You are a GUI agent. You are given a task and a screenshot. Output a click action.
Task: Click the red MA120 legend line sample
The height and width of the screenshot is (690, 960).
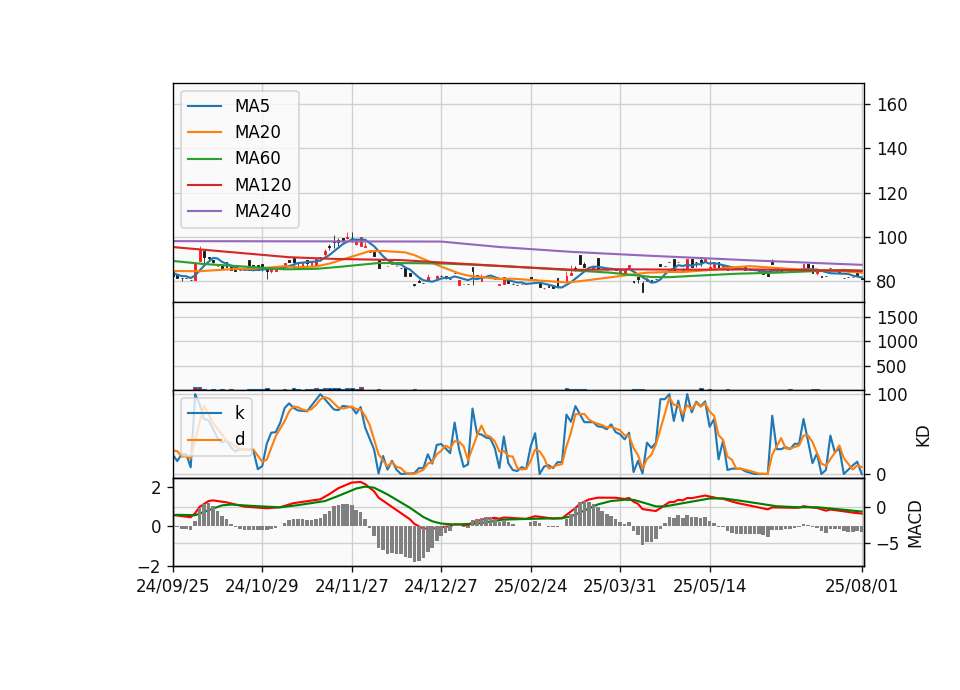pyautogui.click(x=204, y=185)
